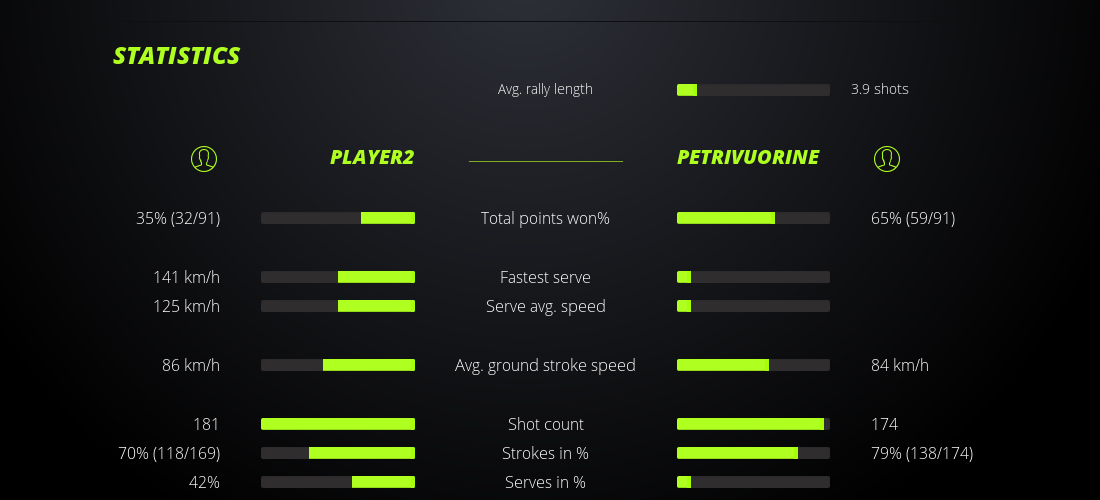Select the PETRIVUORINE name heading
Viewport: 1100px width, 500px height.
pos(748,157)
